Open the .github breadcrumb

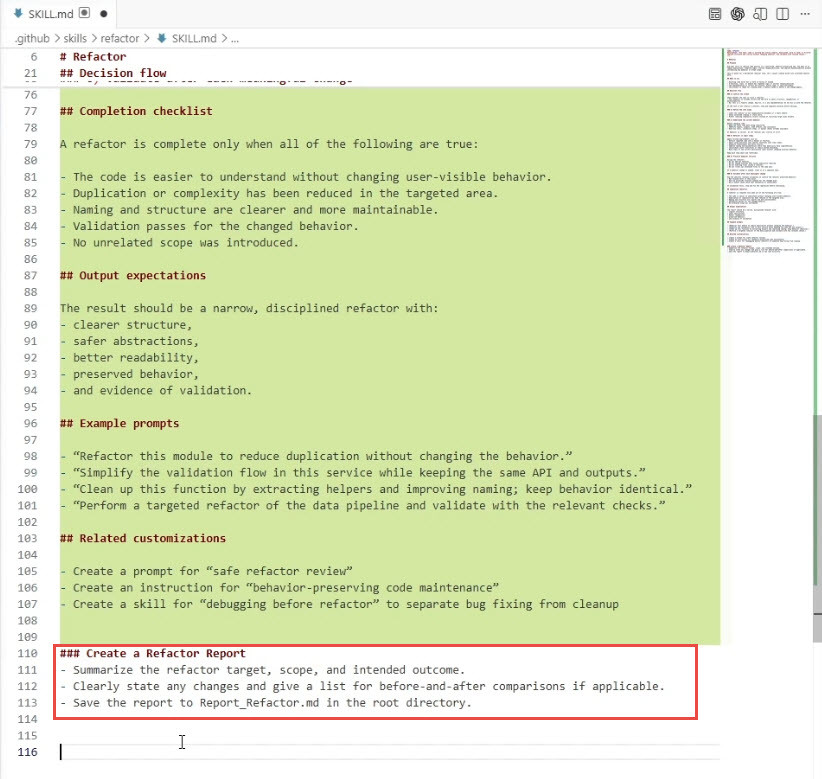31,38
